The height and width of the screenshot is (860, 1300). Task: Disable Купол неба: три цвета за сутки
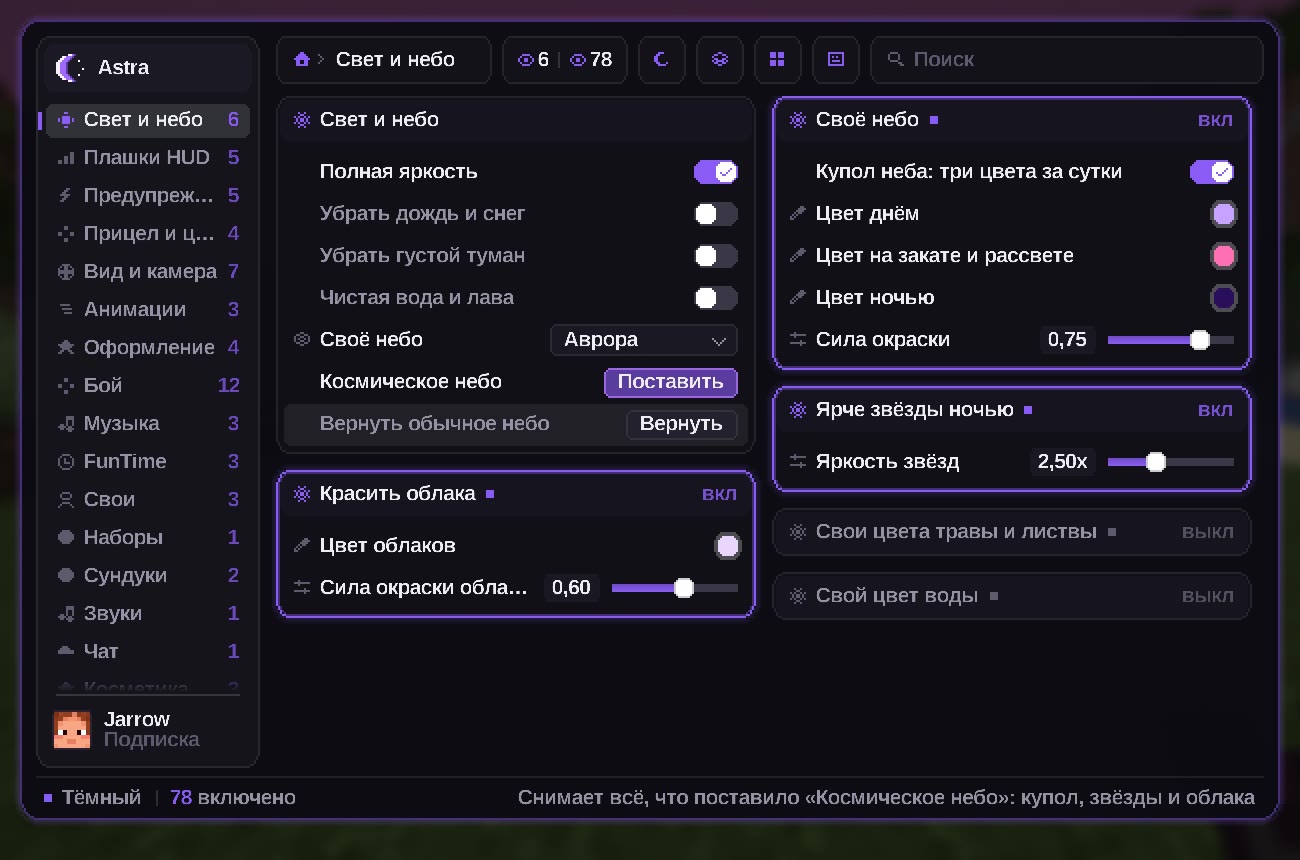pos(1212,172)
